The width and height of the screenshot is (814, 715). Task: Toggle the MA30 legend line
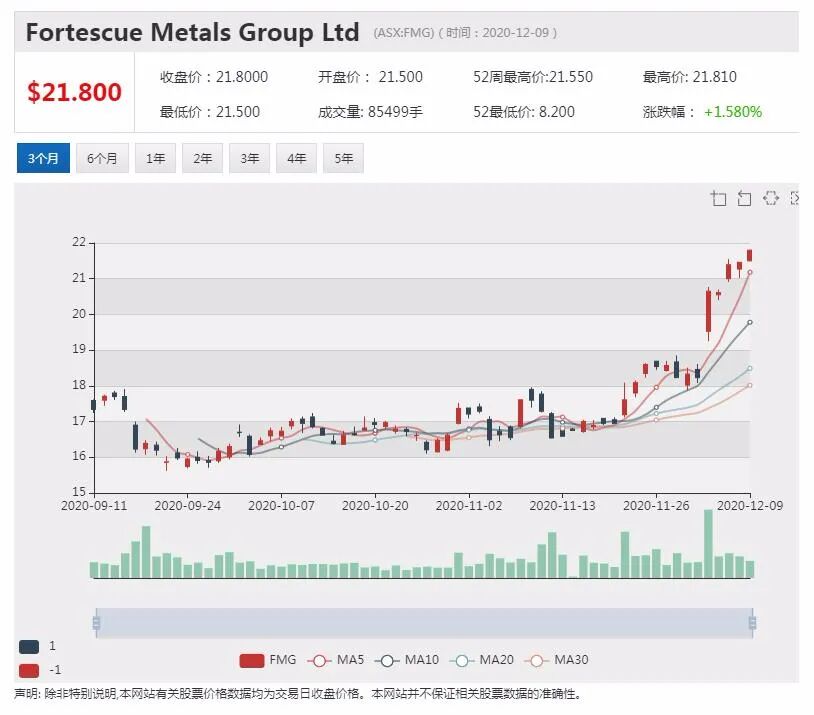tap(556, 660)
